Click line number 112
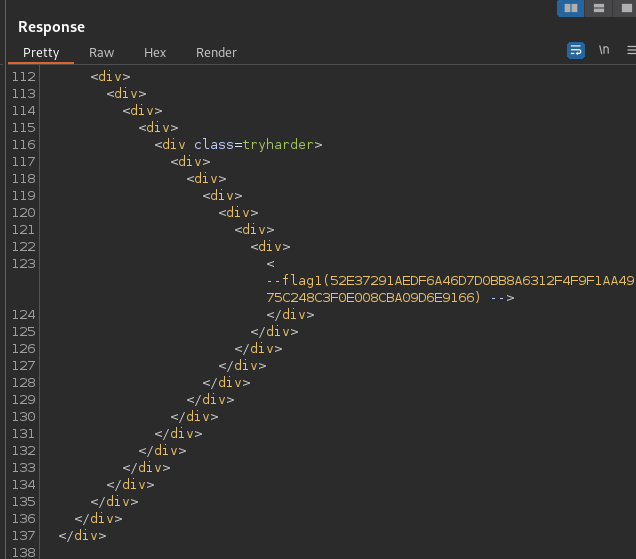The image size is (636, 559). tap(24, 77)
